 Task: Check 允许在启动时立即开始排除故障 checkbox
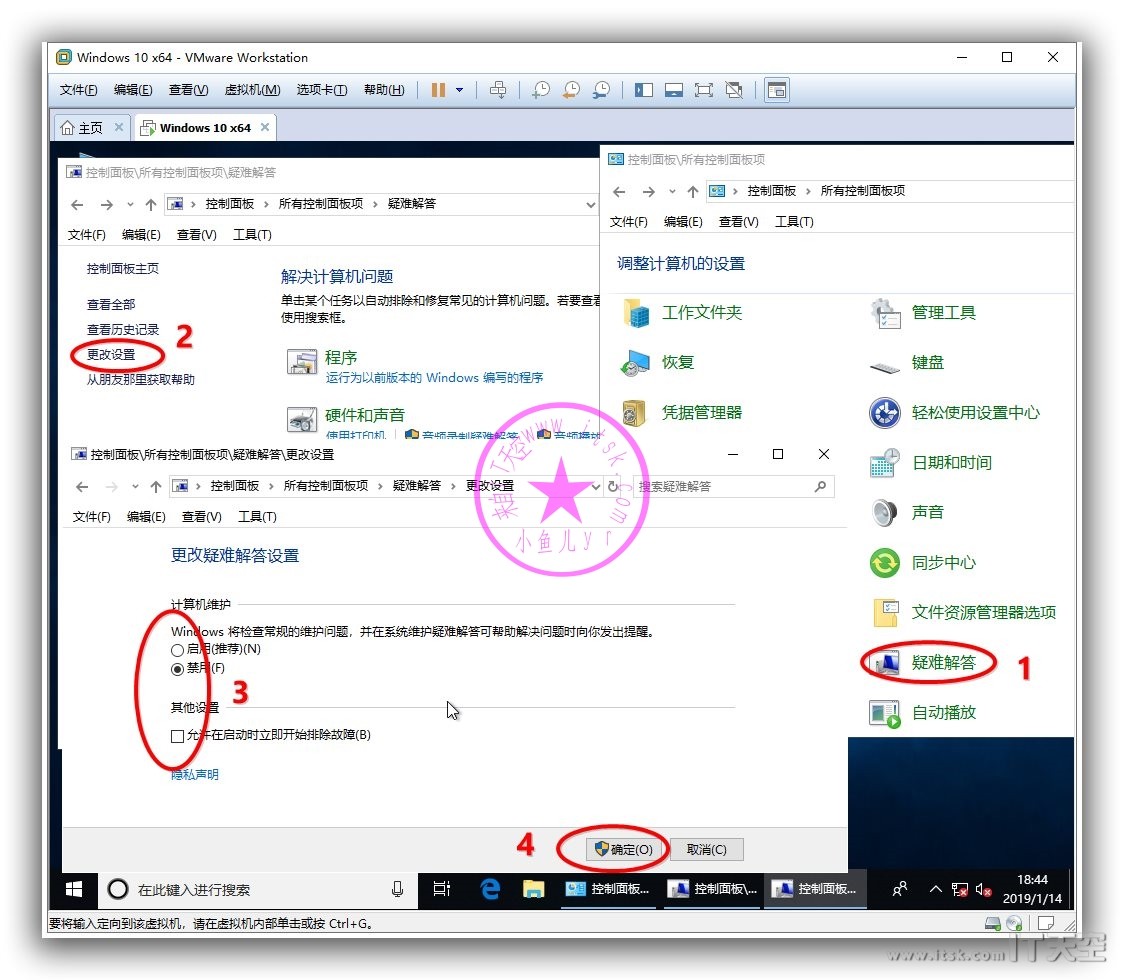tap(177, 736)
